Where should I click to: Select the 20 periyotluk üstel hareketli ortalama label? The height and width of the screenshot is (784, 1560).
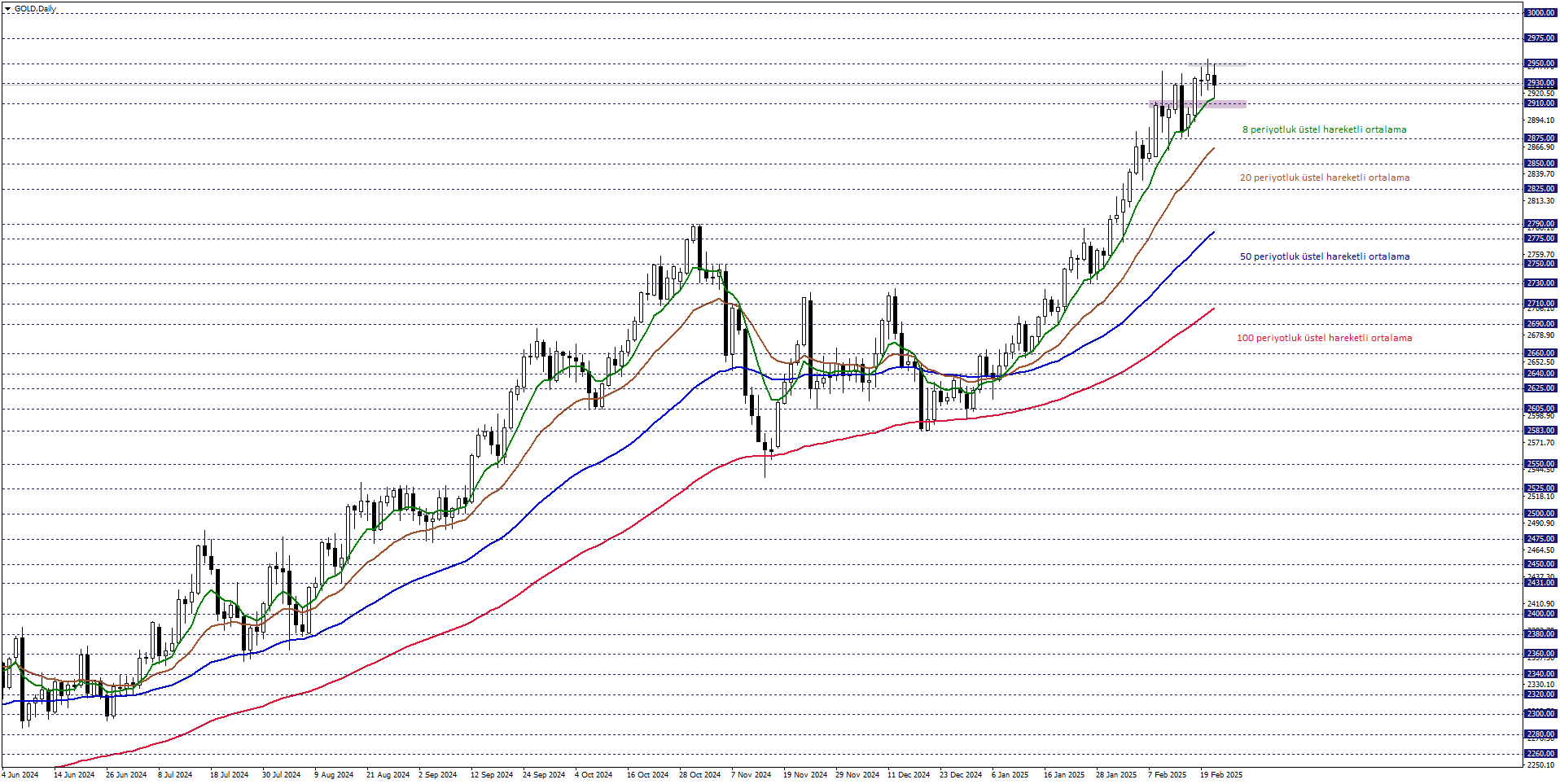tap(1325, 177)
